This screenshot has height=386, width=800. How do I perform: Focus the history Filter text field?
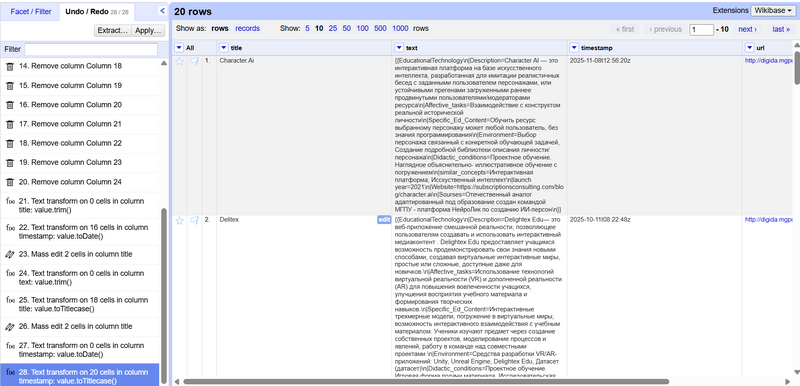tap(91, 49)
